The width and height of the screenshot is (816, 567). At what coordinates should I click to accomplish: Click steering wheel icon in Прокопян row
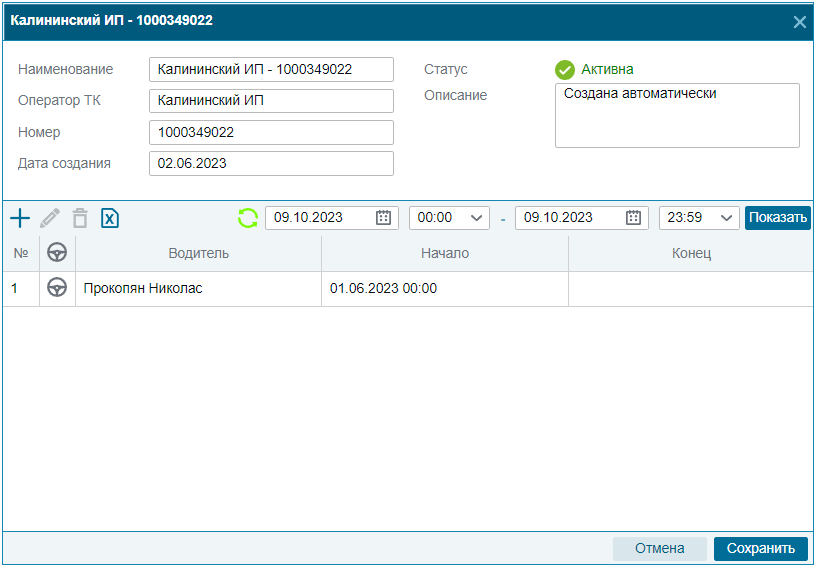pyautogui.click(x=57, y=289)
